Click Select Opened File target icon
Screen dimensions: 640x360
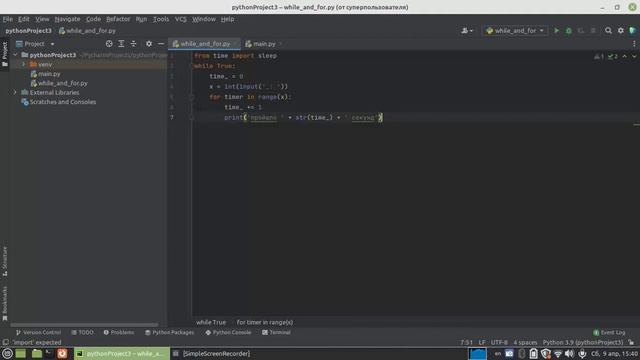(109, 44)
